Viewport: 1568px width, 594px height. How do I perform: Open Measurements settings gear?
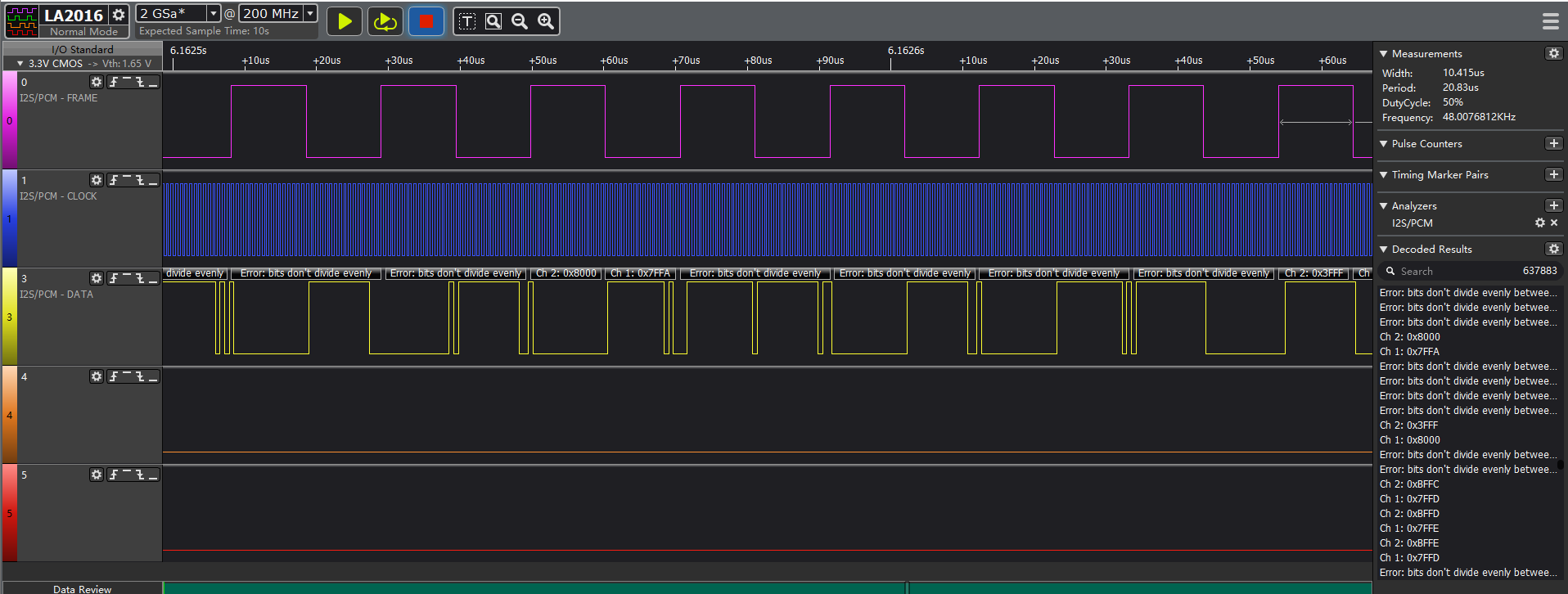click(1553, 53)
